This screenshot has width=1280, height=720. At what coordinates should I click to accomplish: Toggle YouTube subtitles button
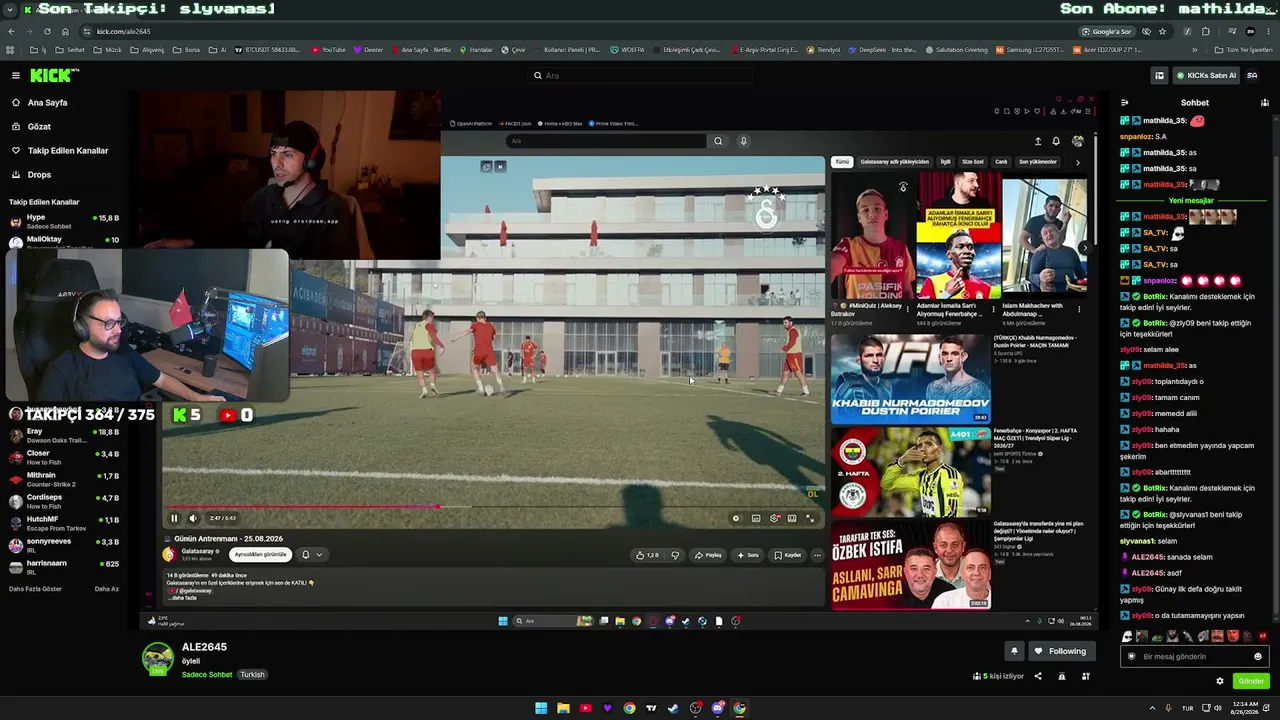(x=756, y=518)
